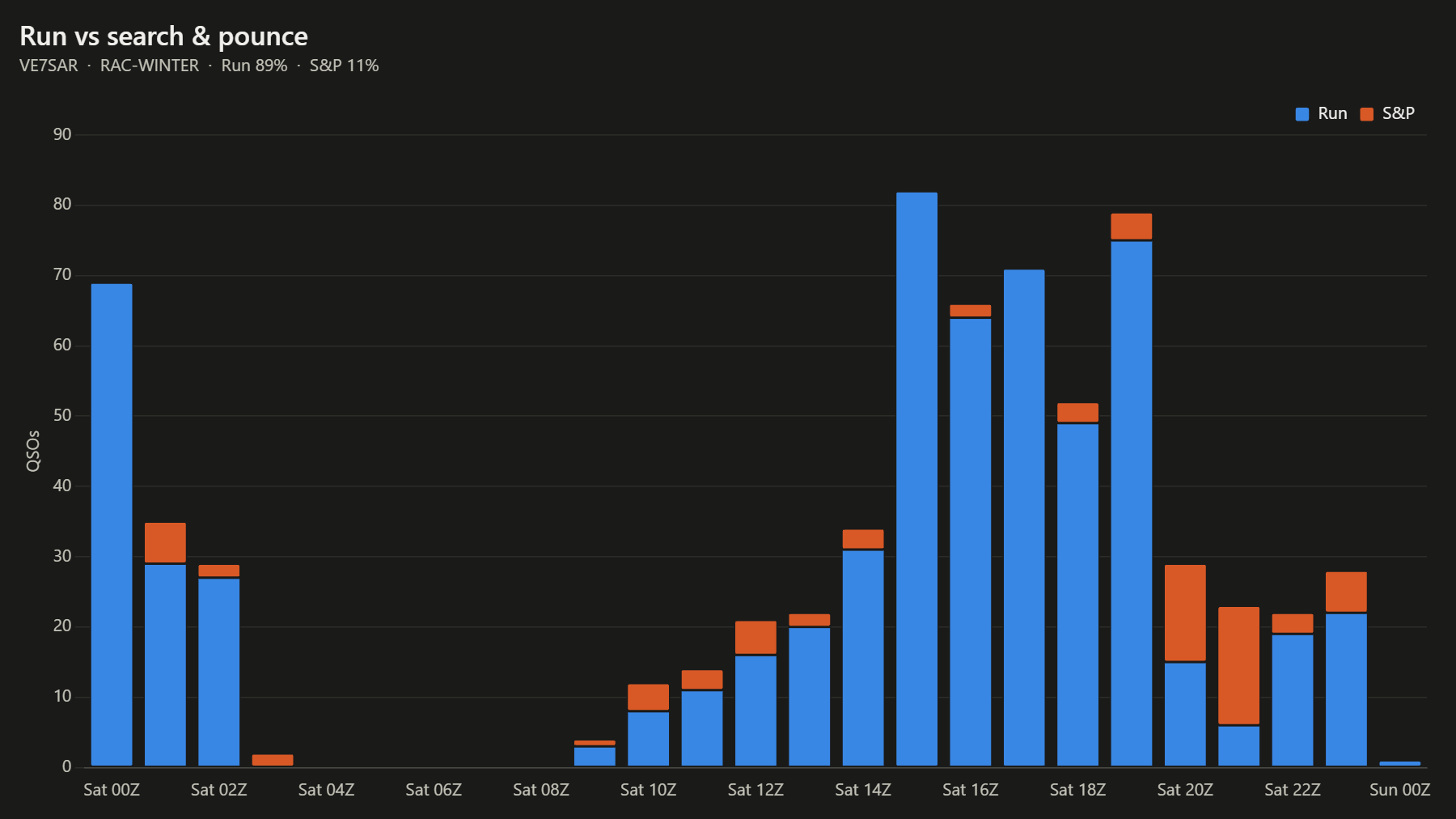This screenshot has width=1456, height=819.
Task: Click the Sat 21Z S&P bar segment
Action: (x=1238, y=665)
